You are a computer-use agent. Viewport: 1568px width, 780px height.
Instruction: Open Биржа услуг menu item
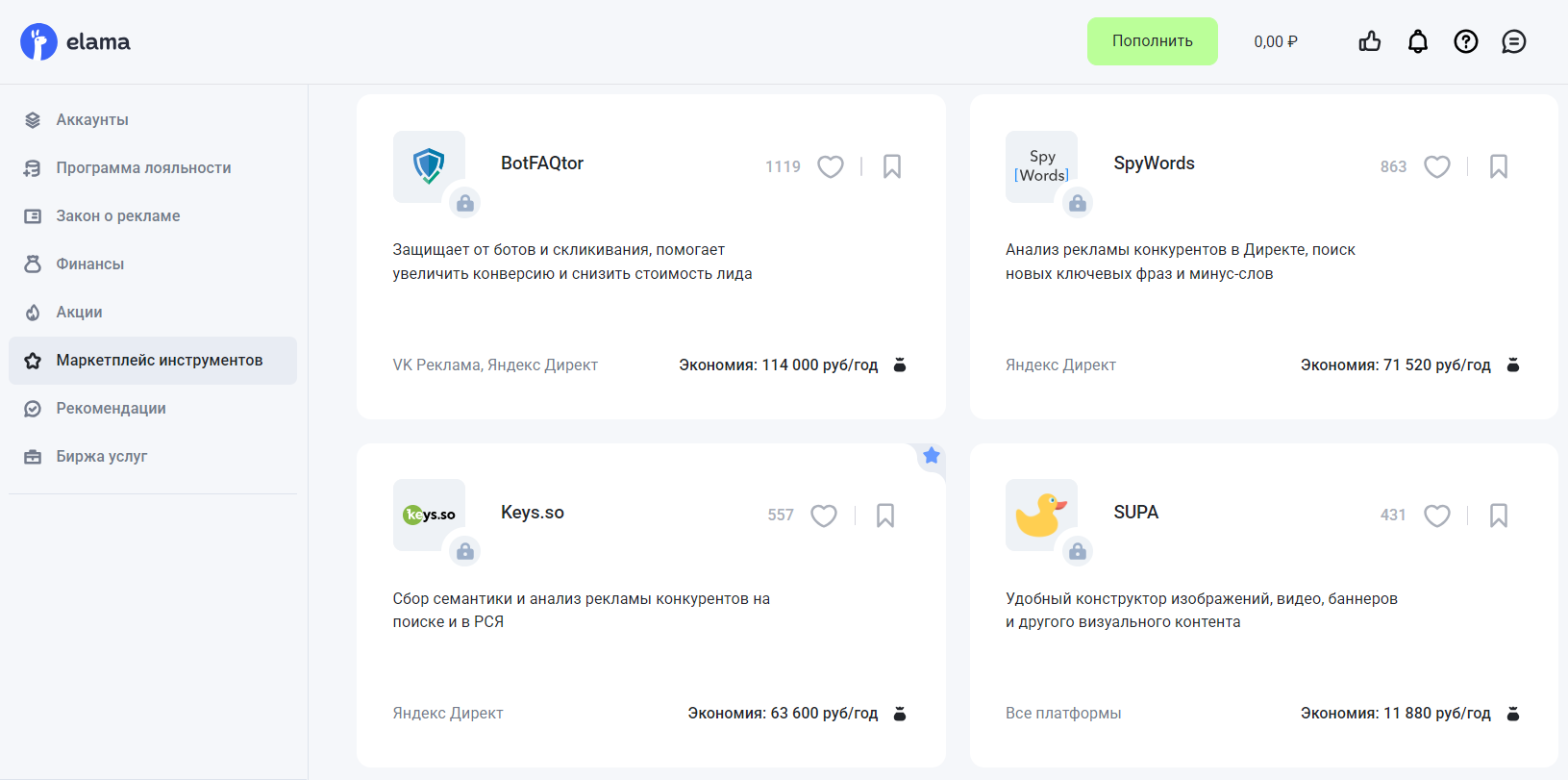153,457
